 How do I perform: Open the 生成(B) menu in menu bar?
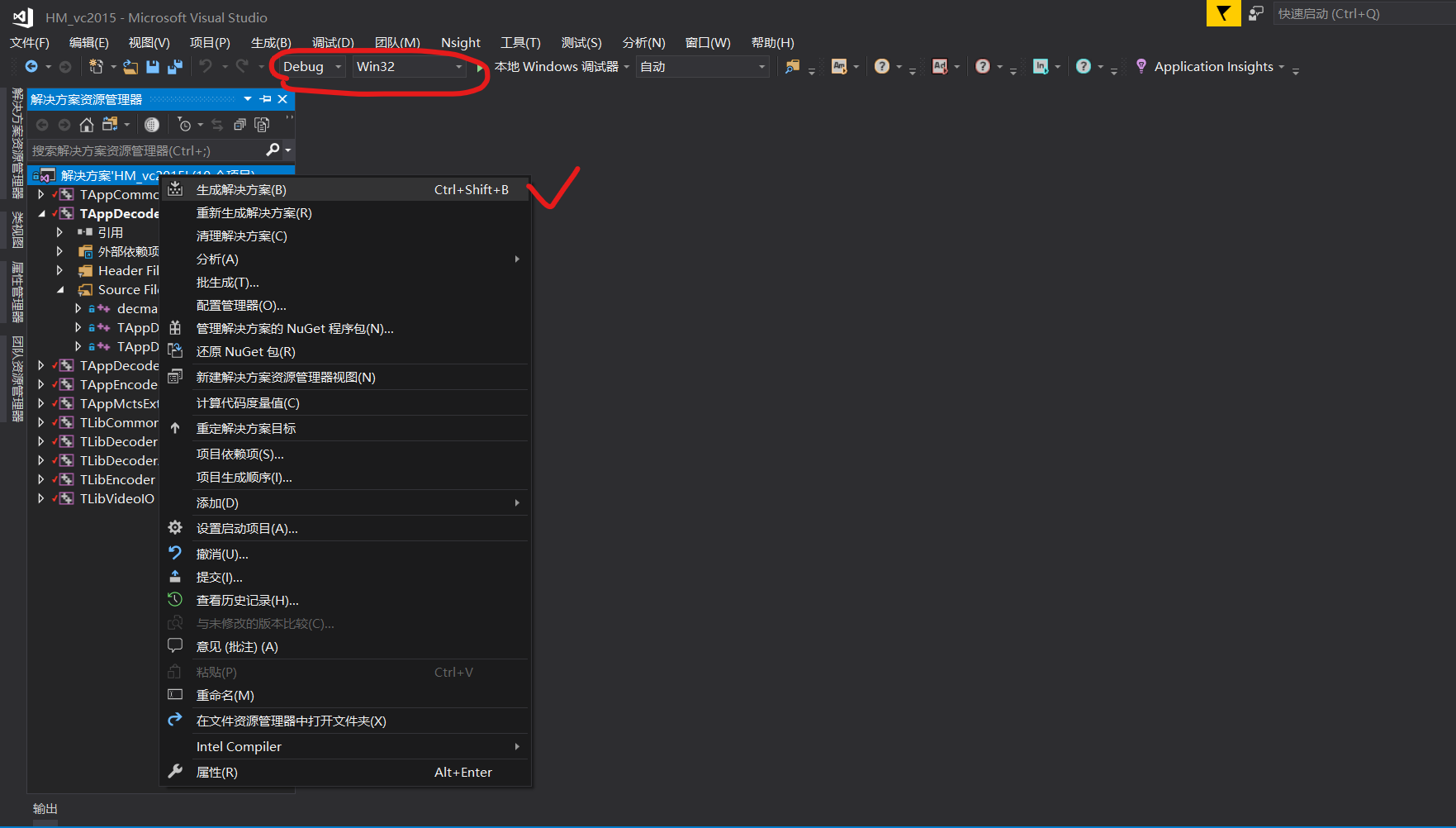271,43
